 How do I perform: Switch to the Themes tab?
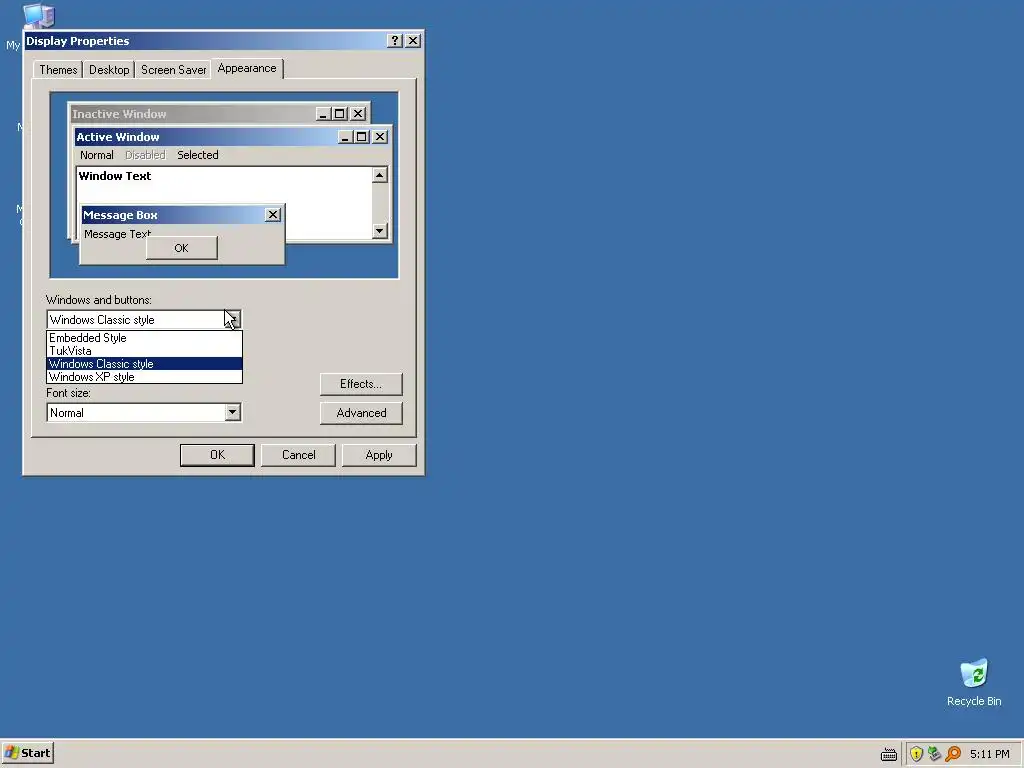pyautogui.click(x=58, y=70)
